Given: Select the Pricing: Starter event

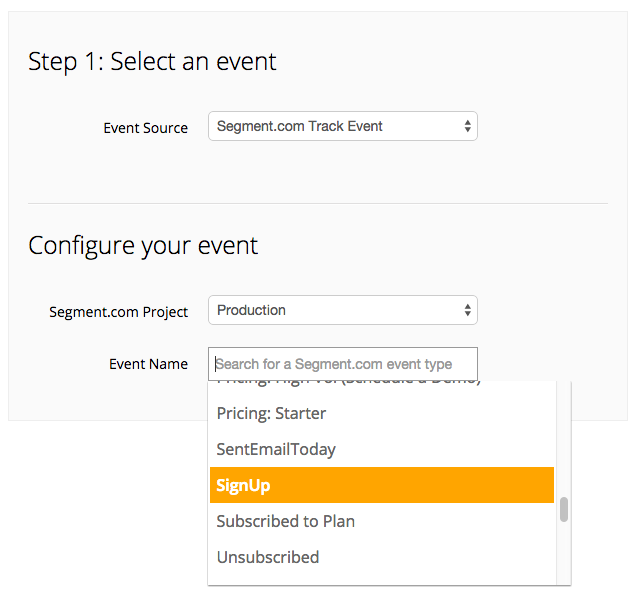Looking at the screenshot, I should pos(382,413).
